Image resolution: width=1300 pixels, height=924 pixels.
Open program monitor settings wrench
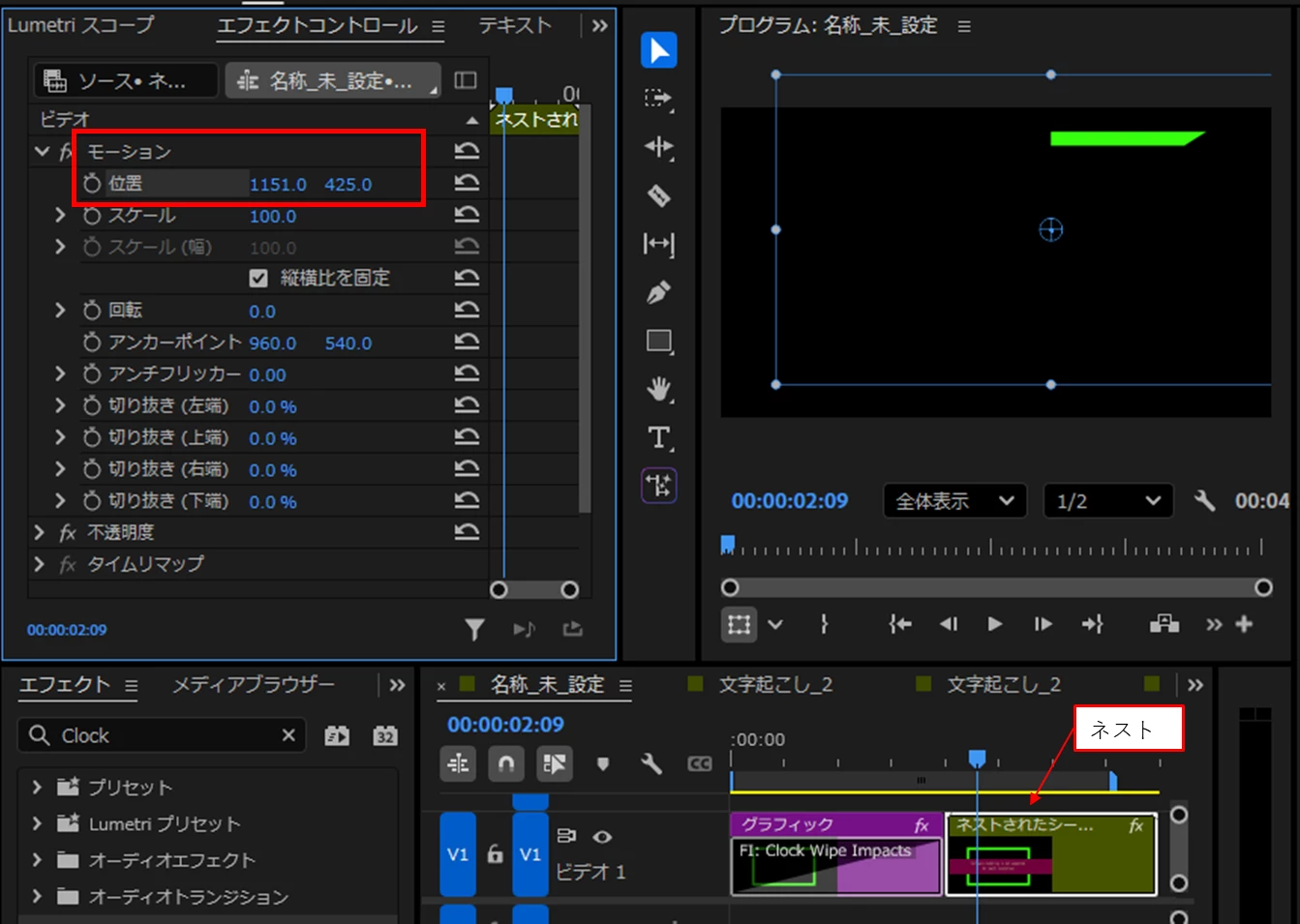[x=1204, y=500]
